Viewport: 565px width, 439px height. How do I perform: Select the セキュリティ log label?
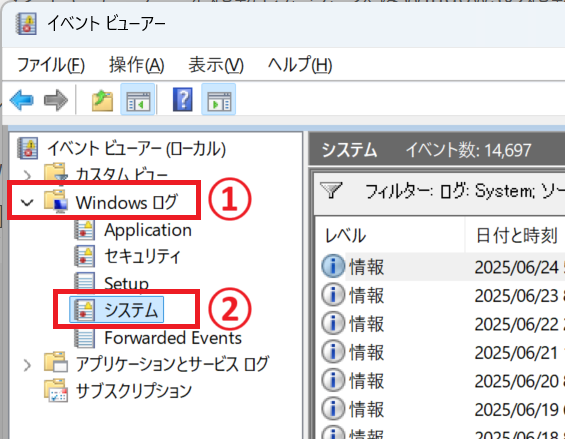[x=142, y=256]
